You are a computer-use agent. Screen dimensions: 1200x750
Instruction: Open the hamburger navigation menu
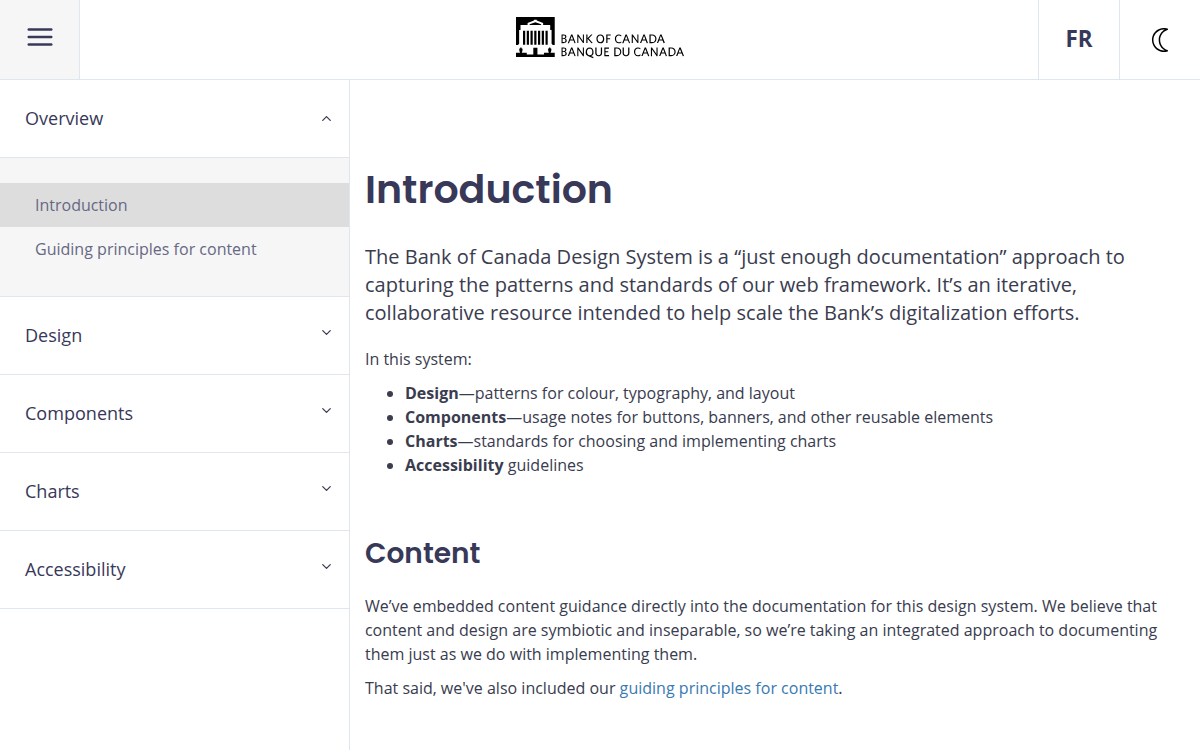(x=40, y=38)
